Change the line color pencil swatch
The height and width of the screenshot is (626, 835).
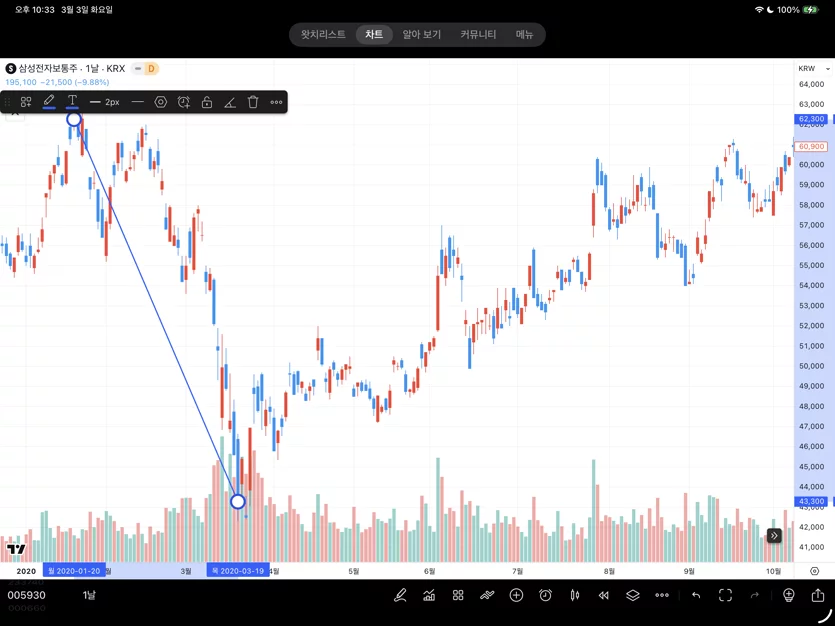pyautogui.click(x=49, y=101)
